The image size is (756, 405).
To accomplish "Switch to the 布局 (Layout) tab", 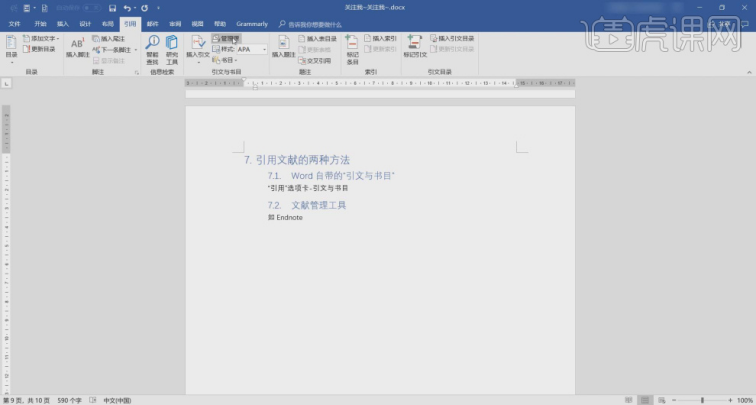I will (108, 24).
